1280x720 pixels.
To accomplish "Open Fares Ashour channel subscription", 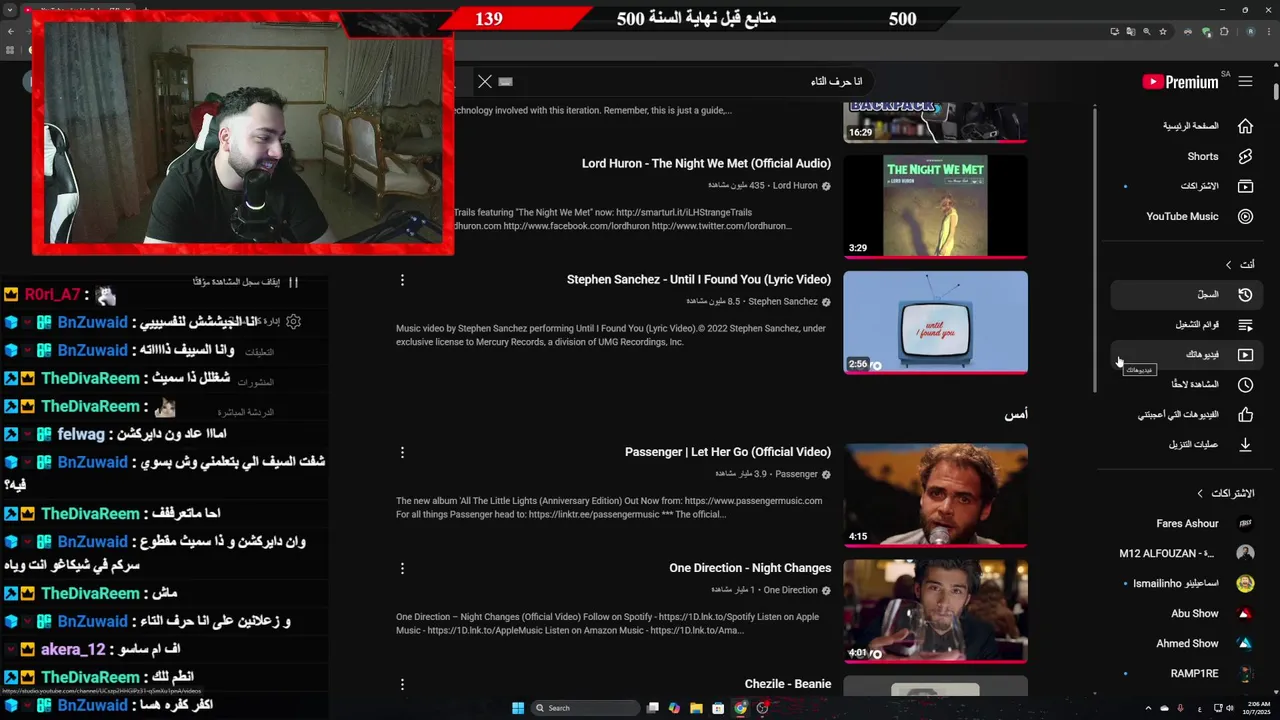I will pyautogui.click(x=1188, y=523).
